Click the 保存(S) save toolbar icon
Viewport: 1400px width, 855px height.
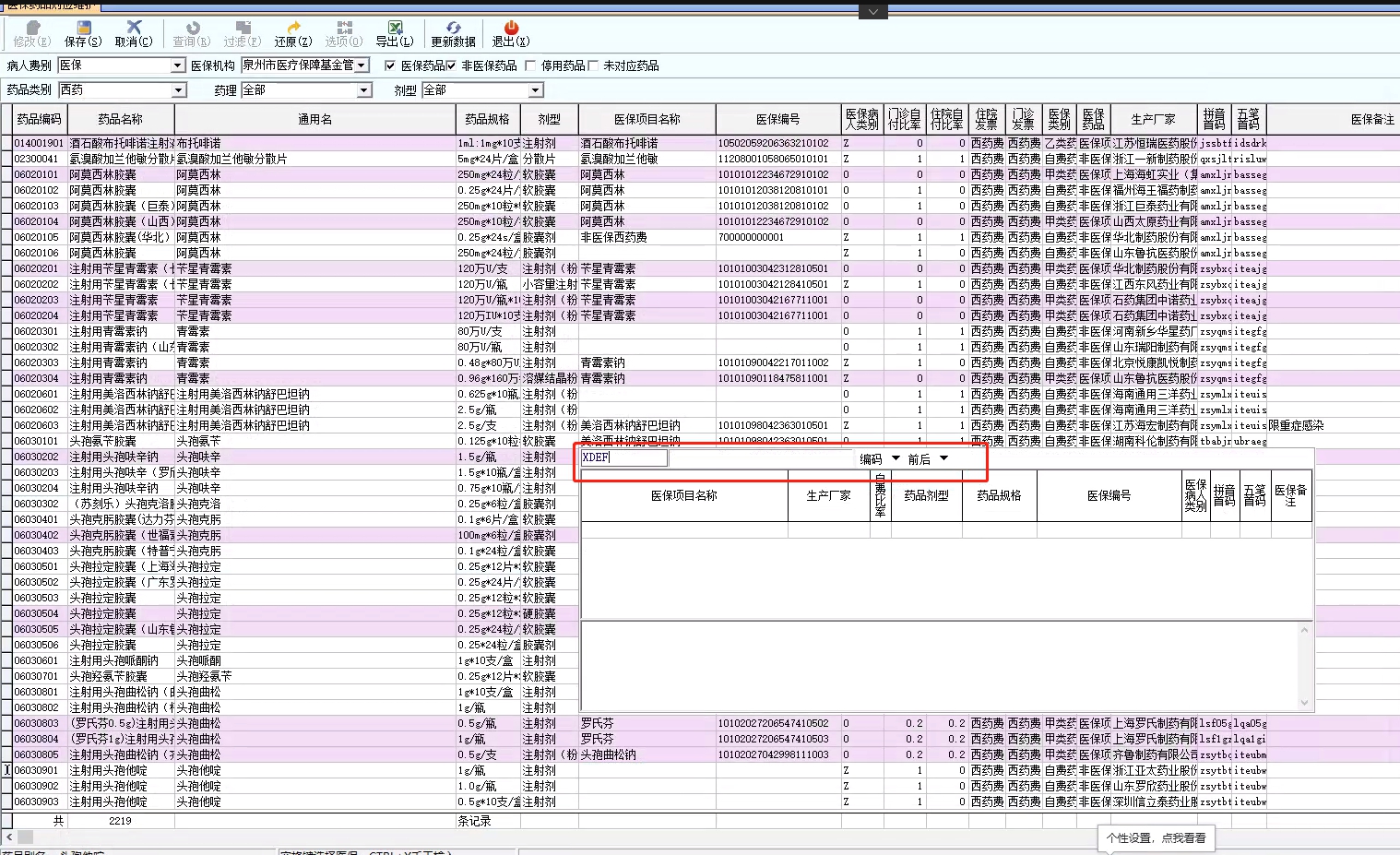pos(82,34)
